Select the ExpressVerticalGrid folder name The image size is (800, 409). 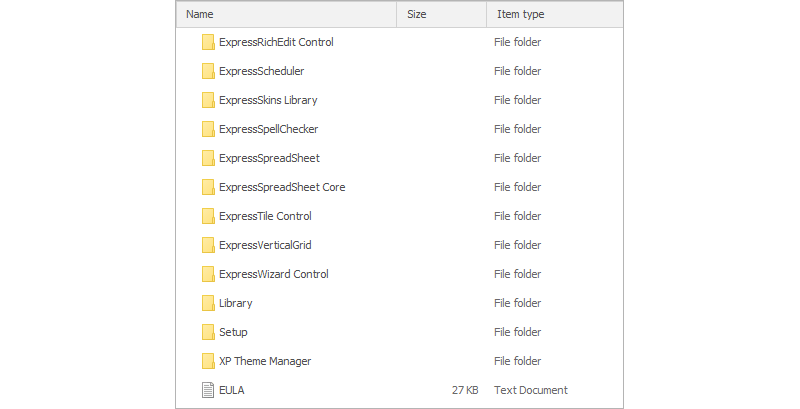265,245
